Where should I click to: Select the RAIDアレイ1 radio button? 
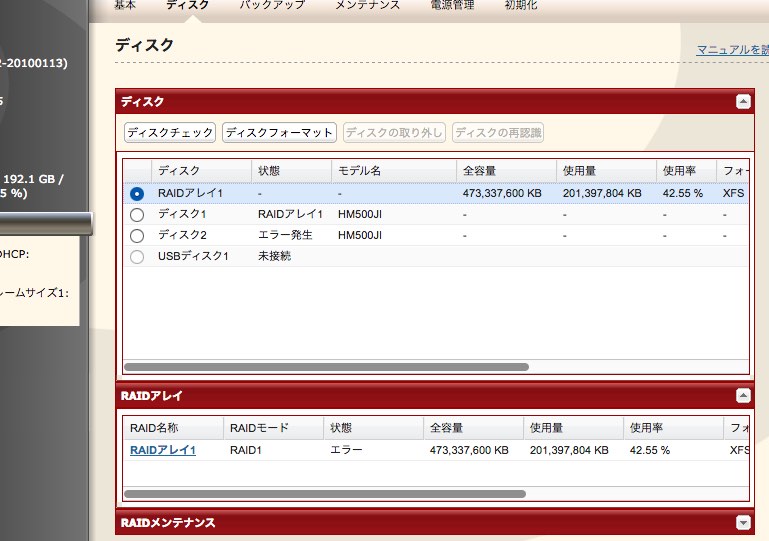pos(137,194)
